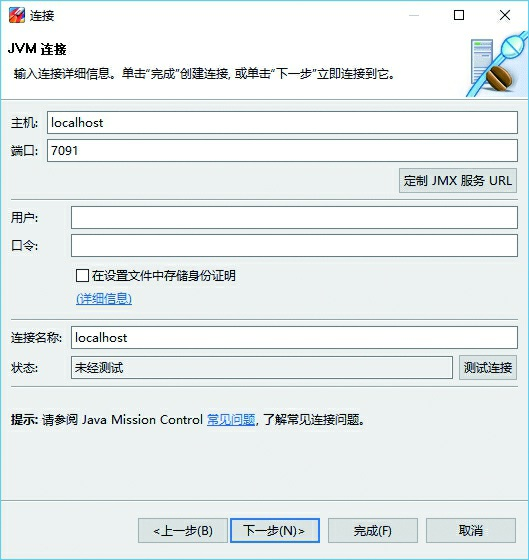Click the Java Mission Control title bar icon
The height and width of the screenshot is (560, 529).
pos(17,15)
